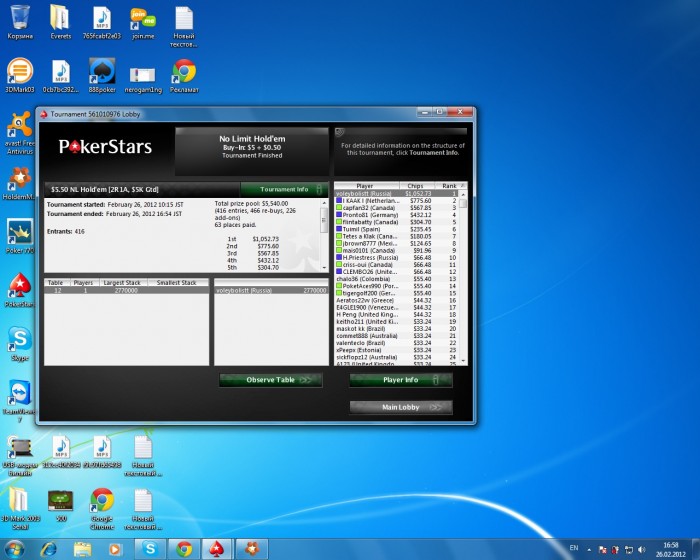Show hidden icons in the system tray
Viewport: 700px width, 560px height.
click(x=588, y=549)
